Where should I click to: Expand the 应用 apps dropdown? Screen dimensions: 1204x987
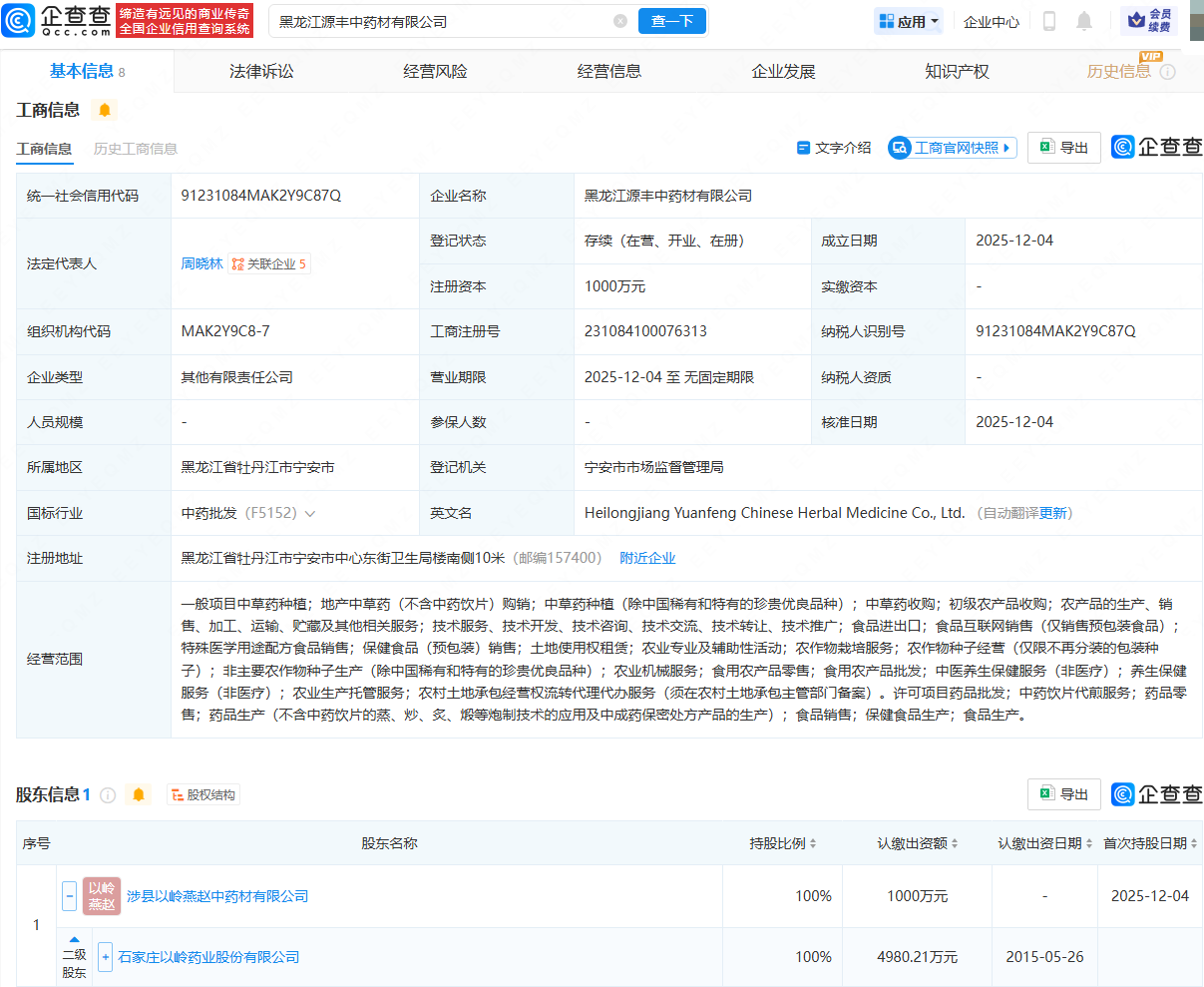tap(908, 20)
